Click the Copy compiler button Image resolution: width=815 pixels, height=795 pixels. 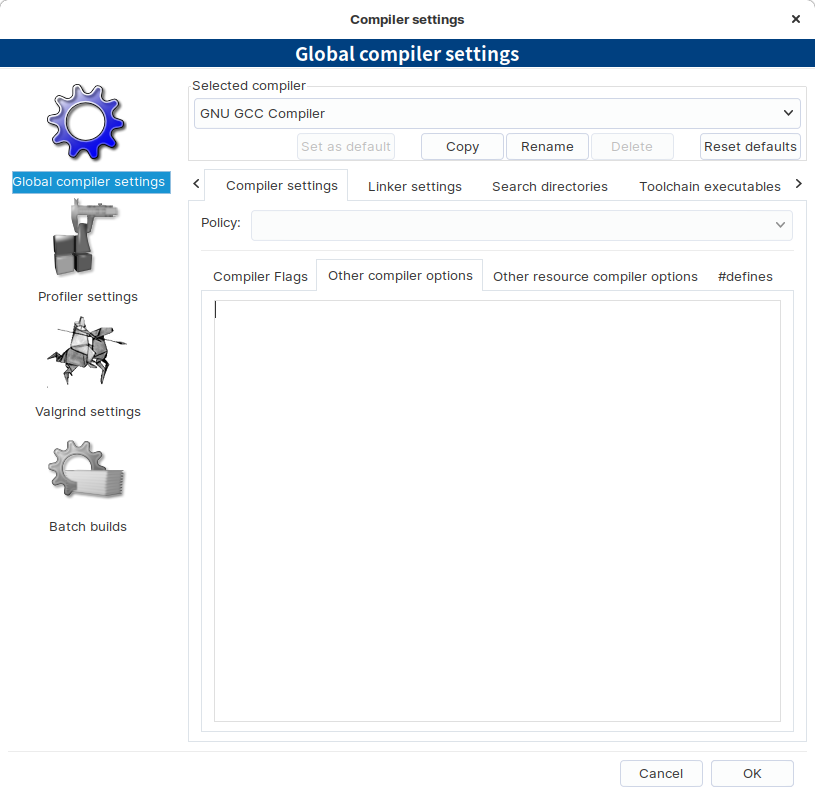(462, 147)
